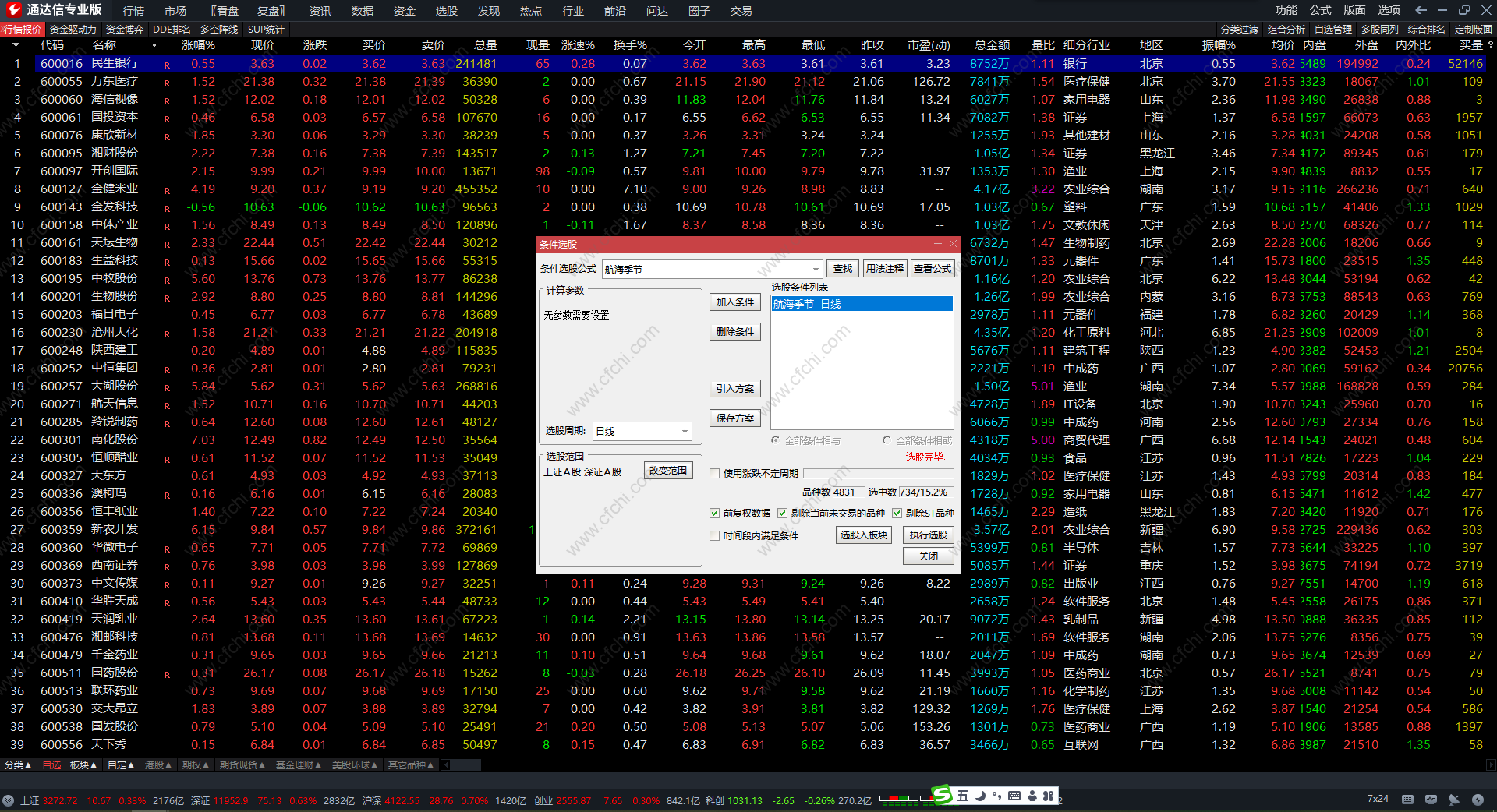Click the back arrow icon in title bar
The height and width of the screenshot is (812, 1497).
pyautogui.click(x=1421, y=10)
